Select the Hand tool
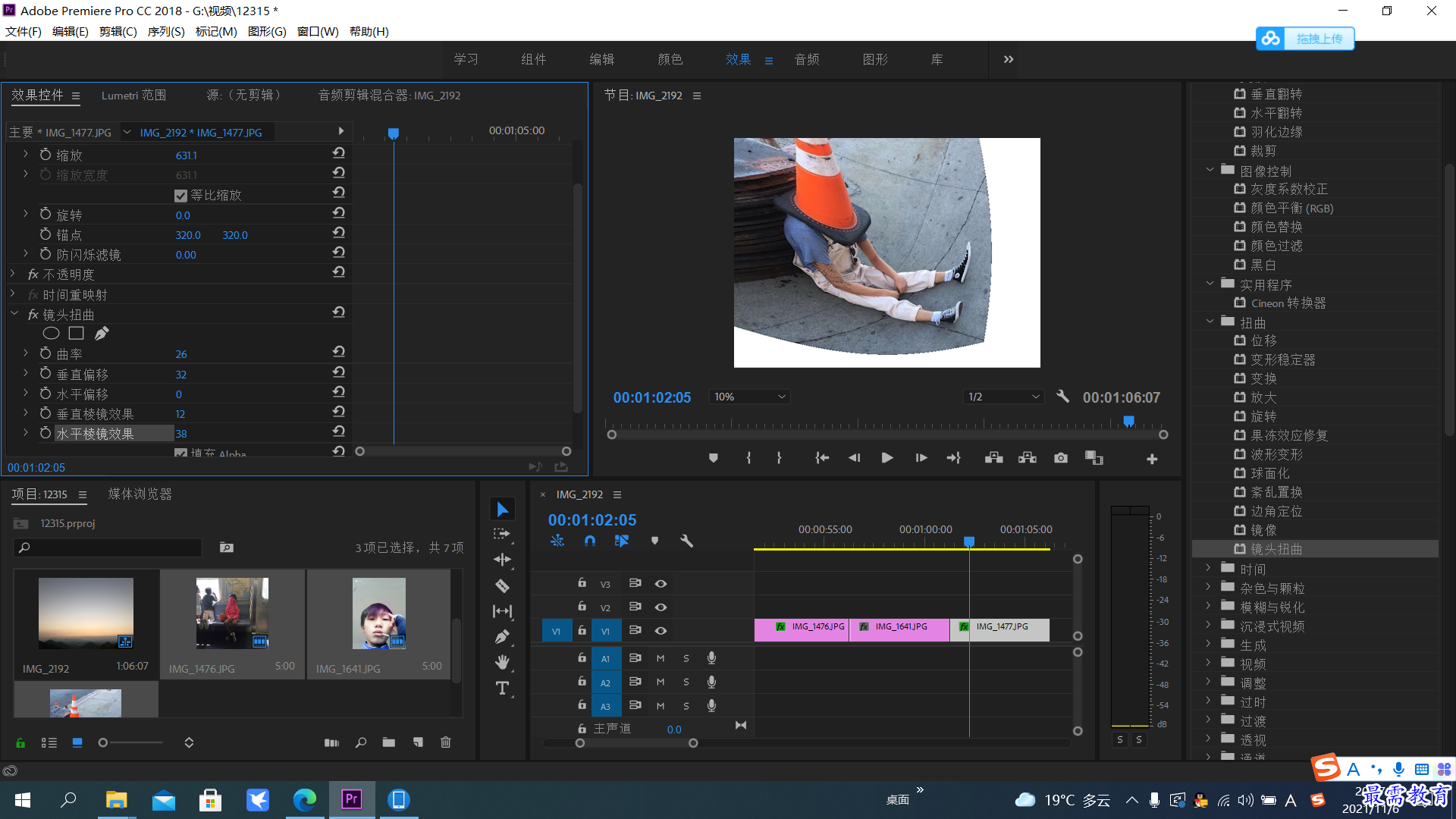The width and height of the screenshot is (1456, 819). pos(502,662)
